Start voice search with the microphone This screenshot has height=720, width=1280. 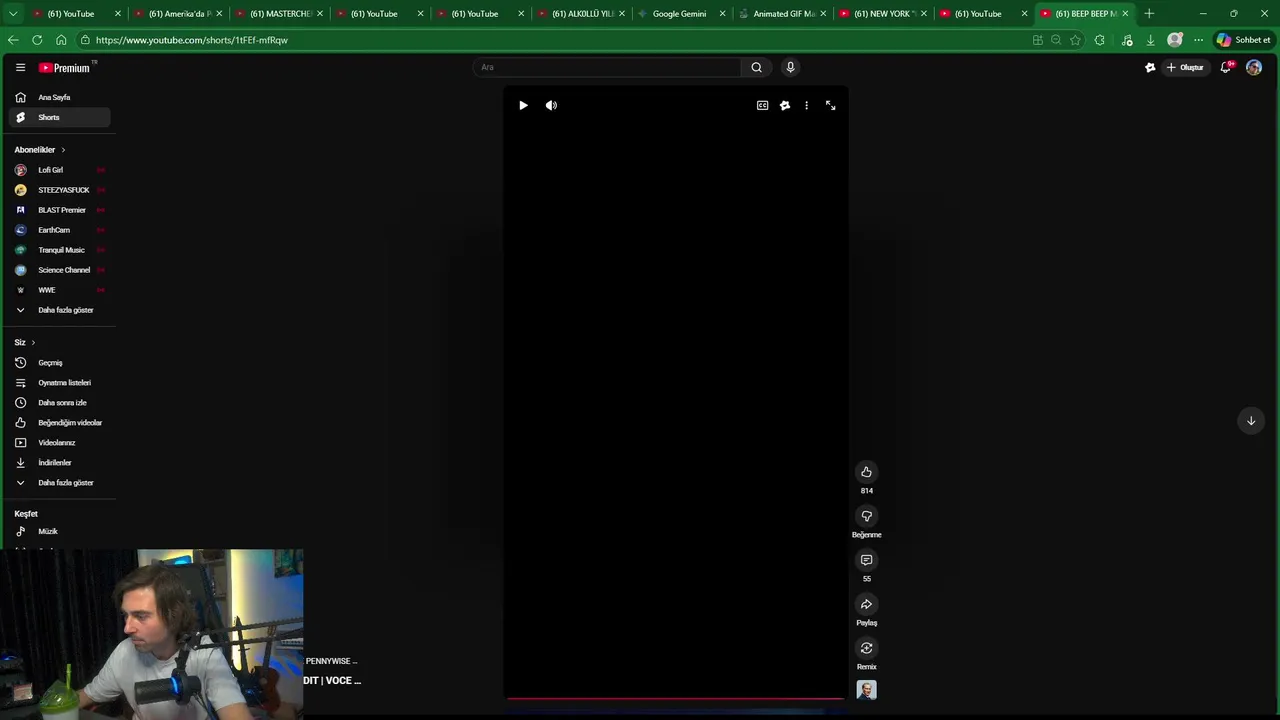[x=790, y=67]
